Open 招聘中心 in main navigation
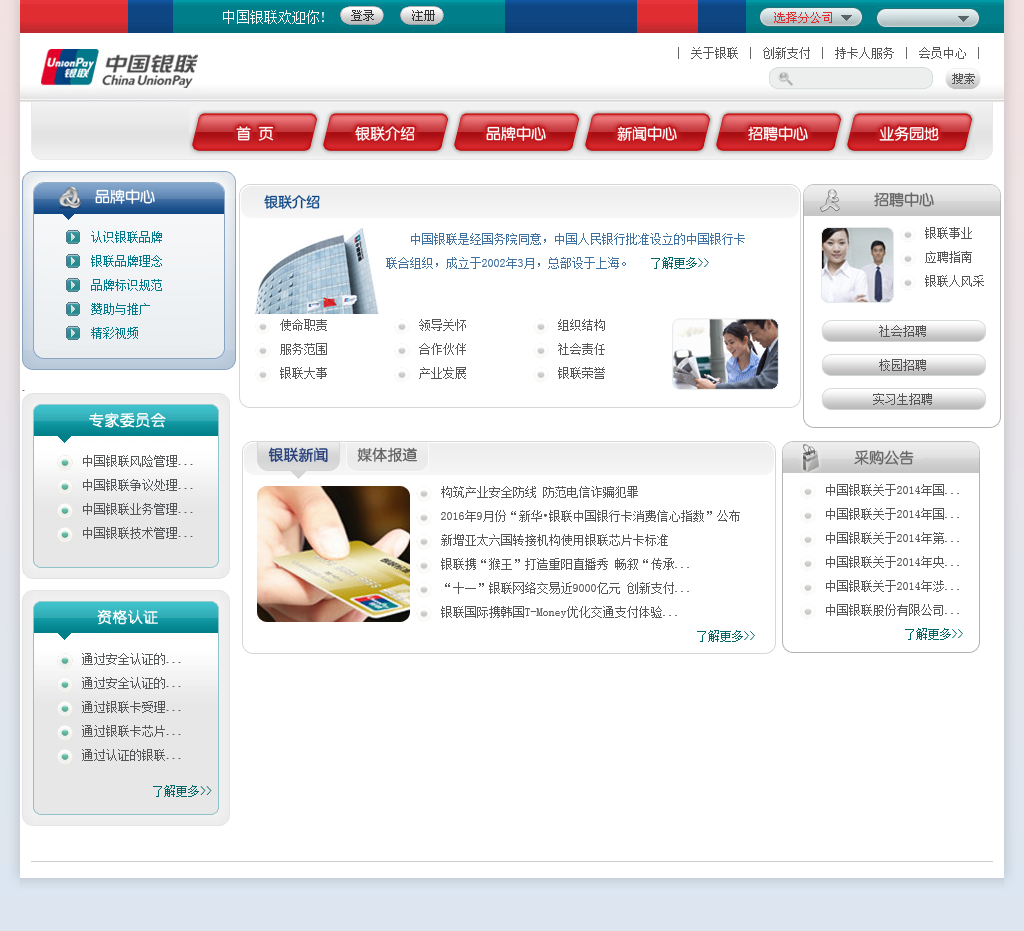The image size is (1024, 931). coord(778,133)
